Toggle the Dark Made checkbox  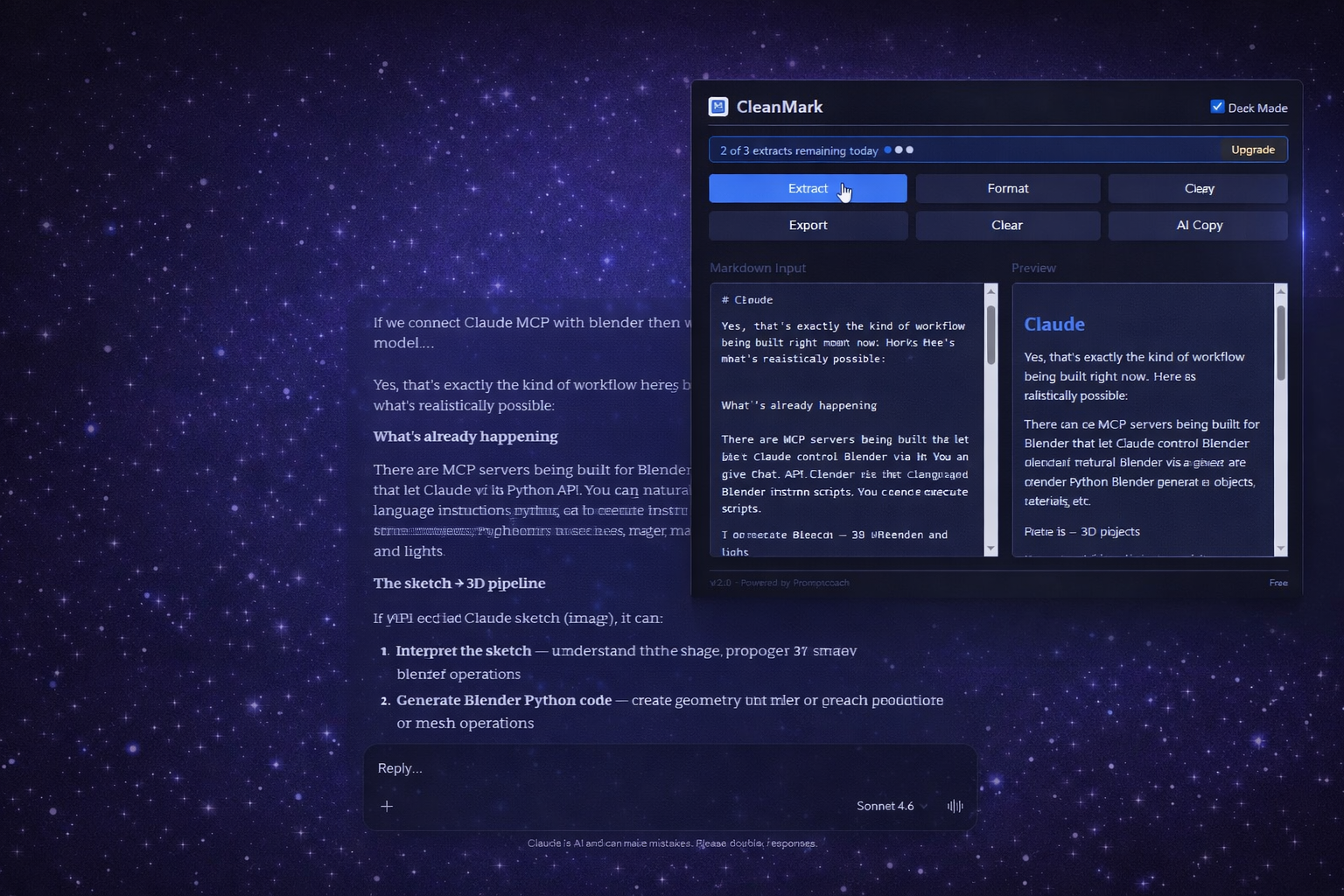click(1217, 106)
